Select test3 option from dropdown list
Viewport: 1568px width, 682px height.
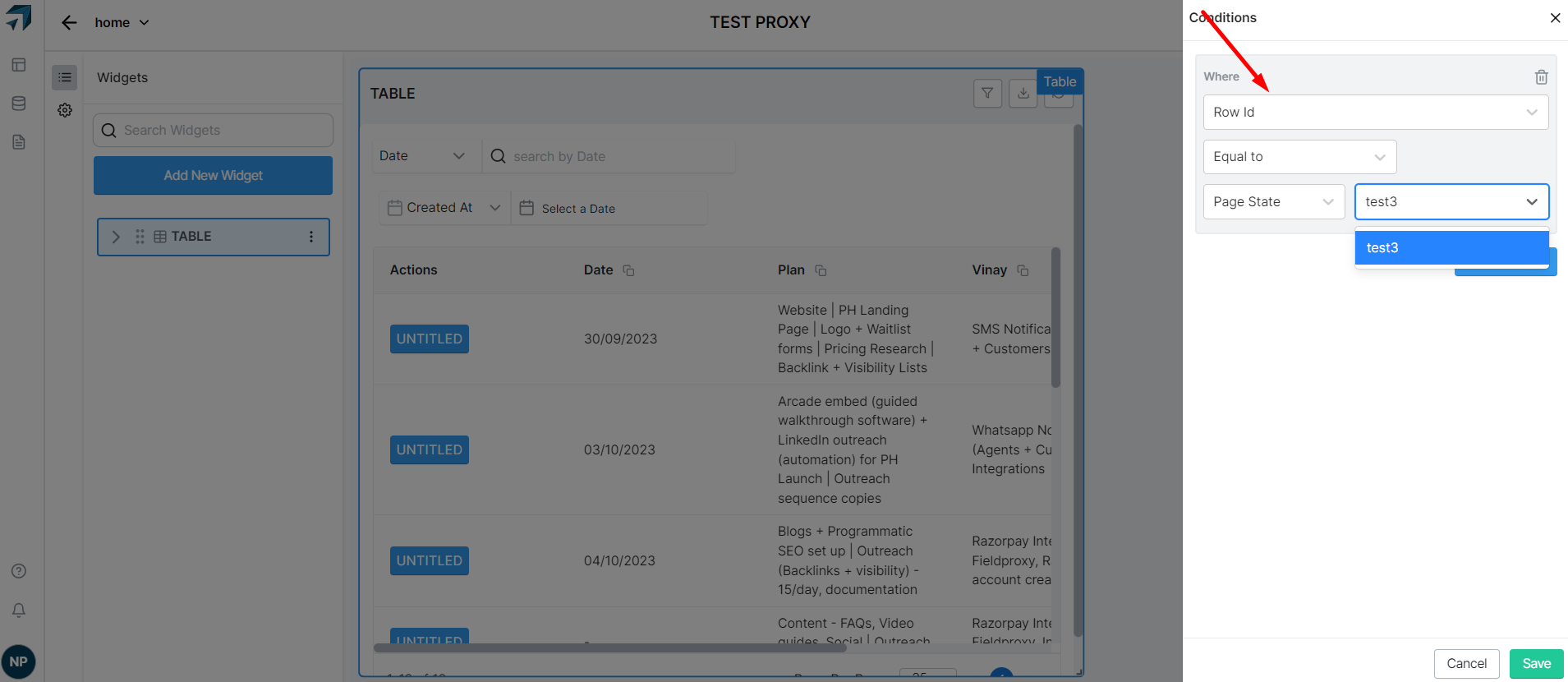(1451, 248)
